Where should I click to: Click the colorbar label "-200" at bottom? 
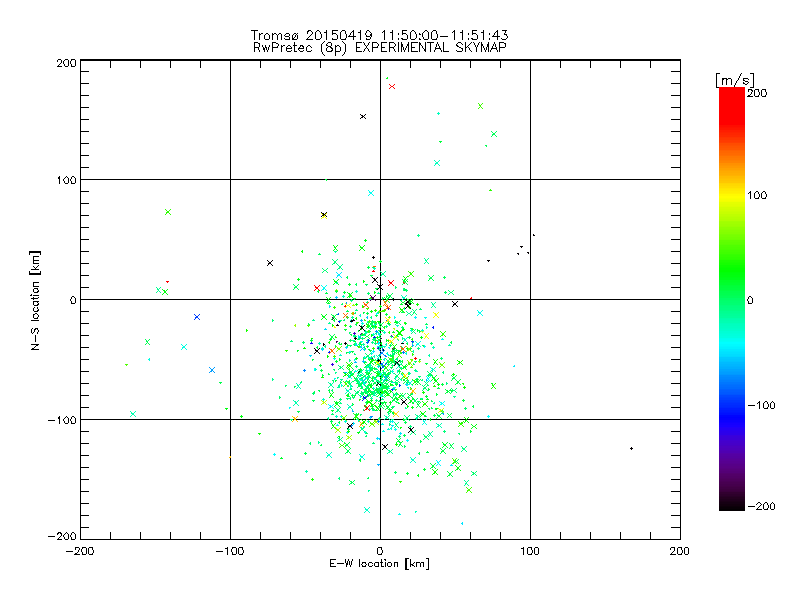761,506
